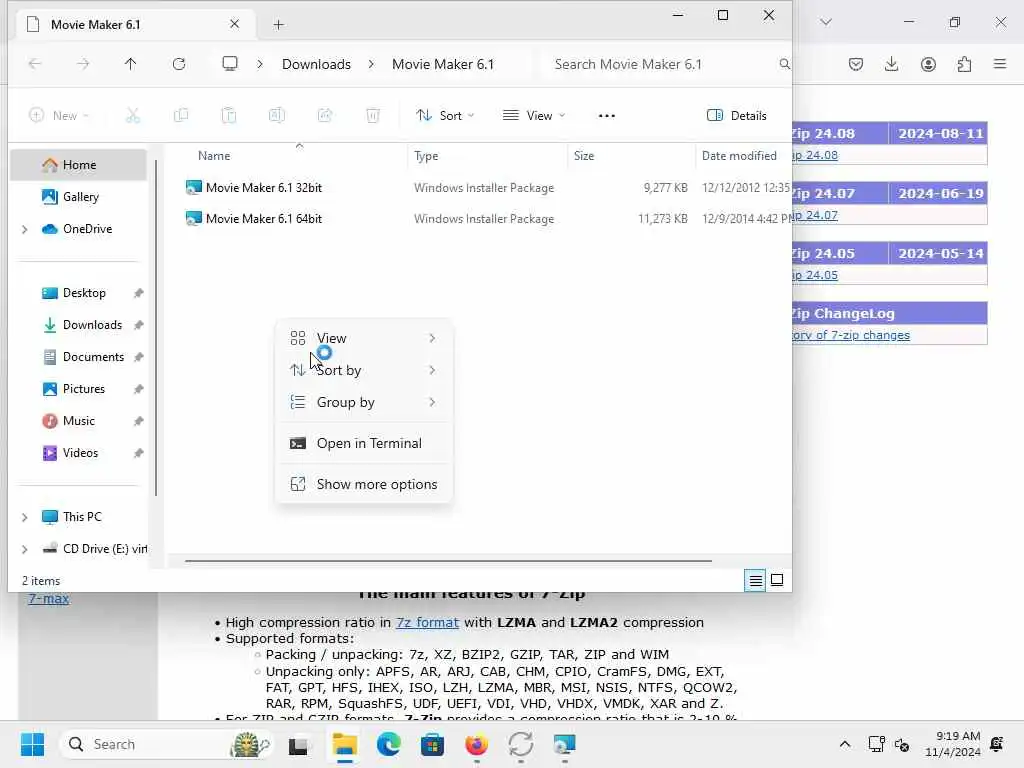
Task: Open the Sort dropdown in toolbar
Action: (x=445, y=116)
